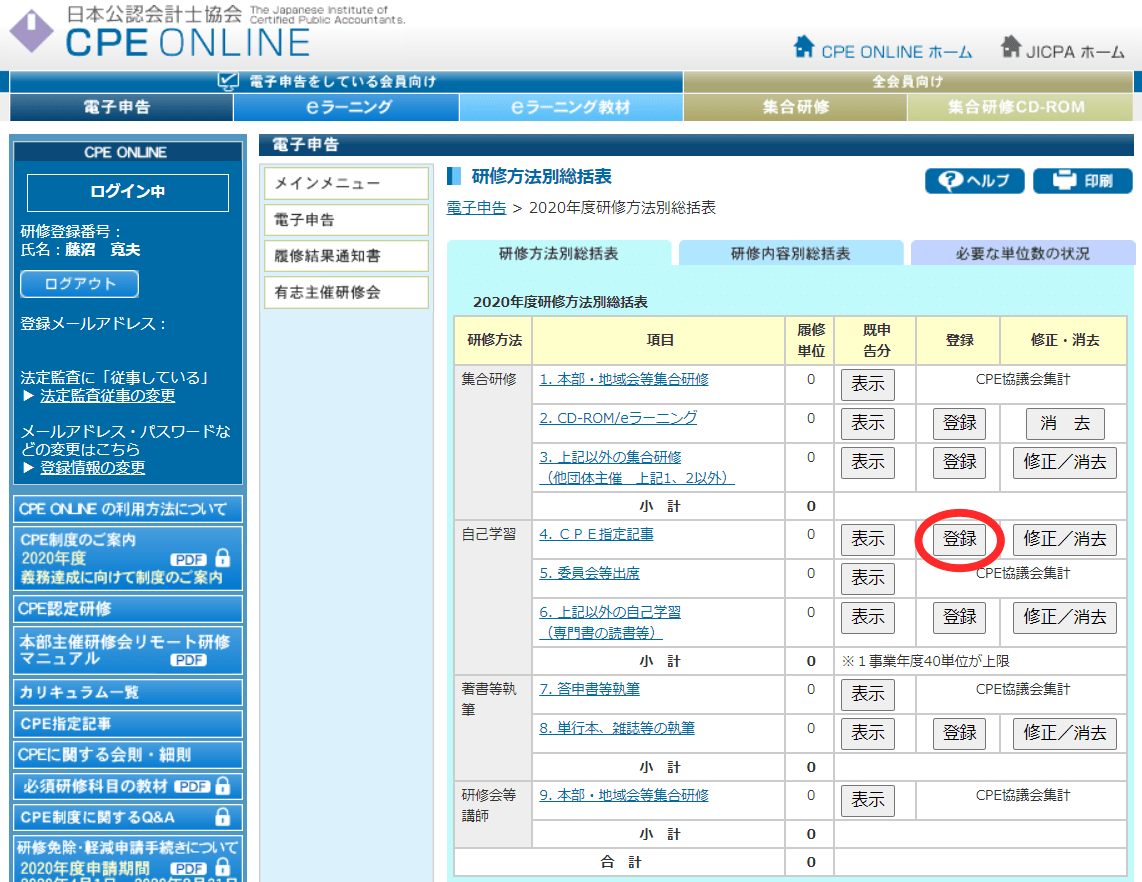Click PDF badge on 必須研修科目の教材

[x=192, y=787]
